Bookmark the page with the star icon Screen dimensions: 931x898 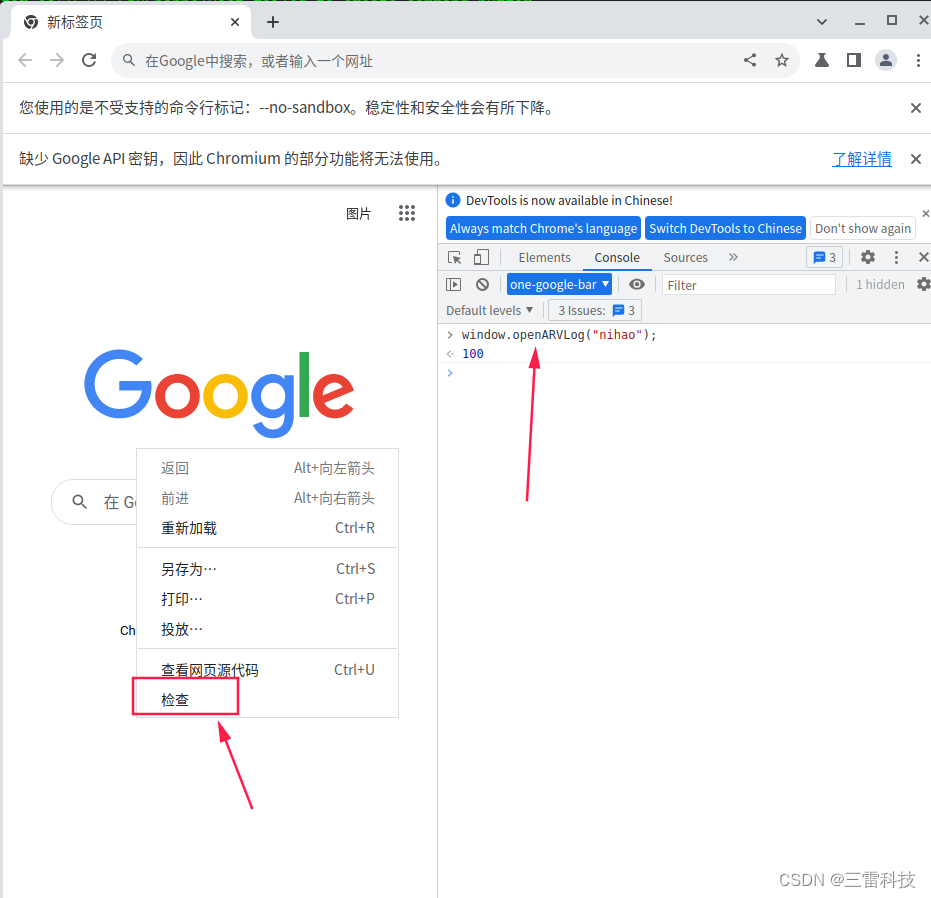coord(782,60)
